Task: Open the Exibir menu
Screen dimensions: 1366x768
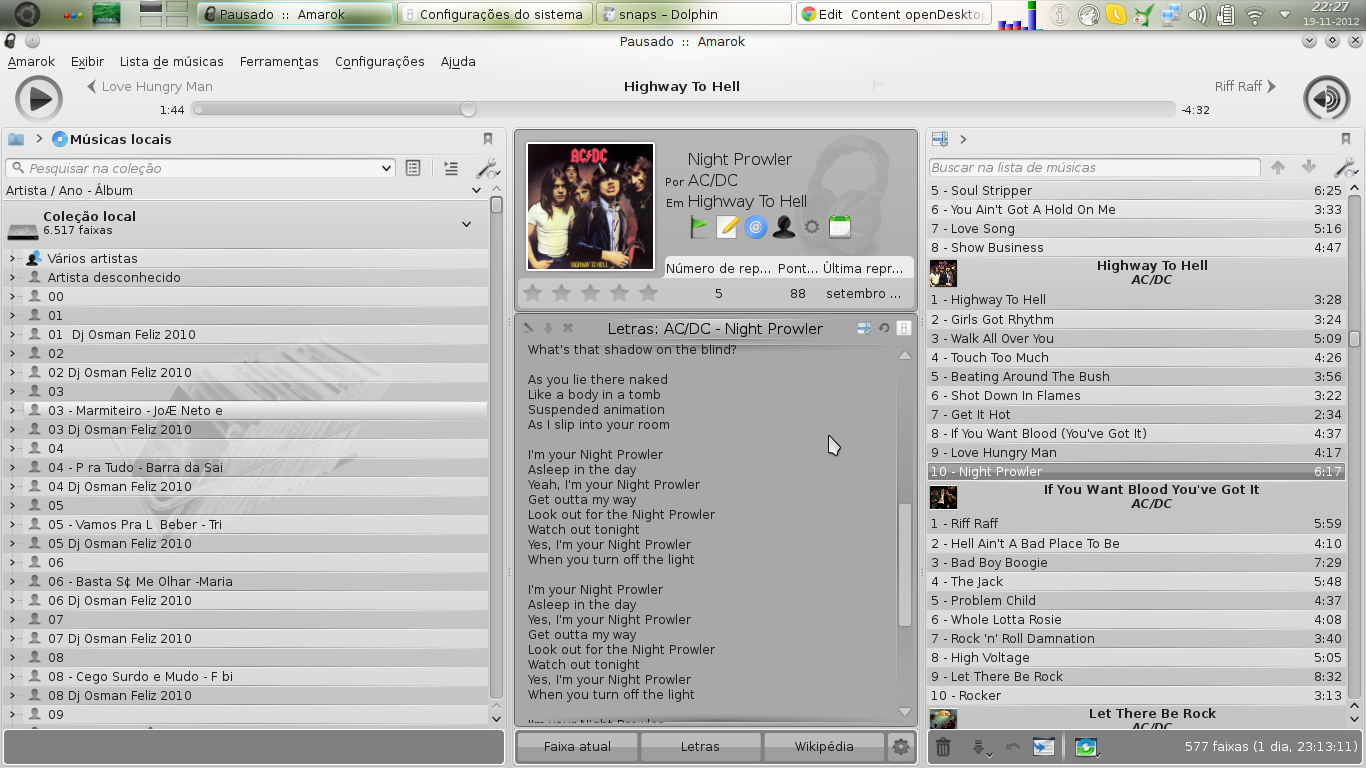Action: click(x=87, y=61)
